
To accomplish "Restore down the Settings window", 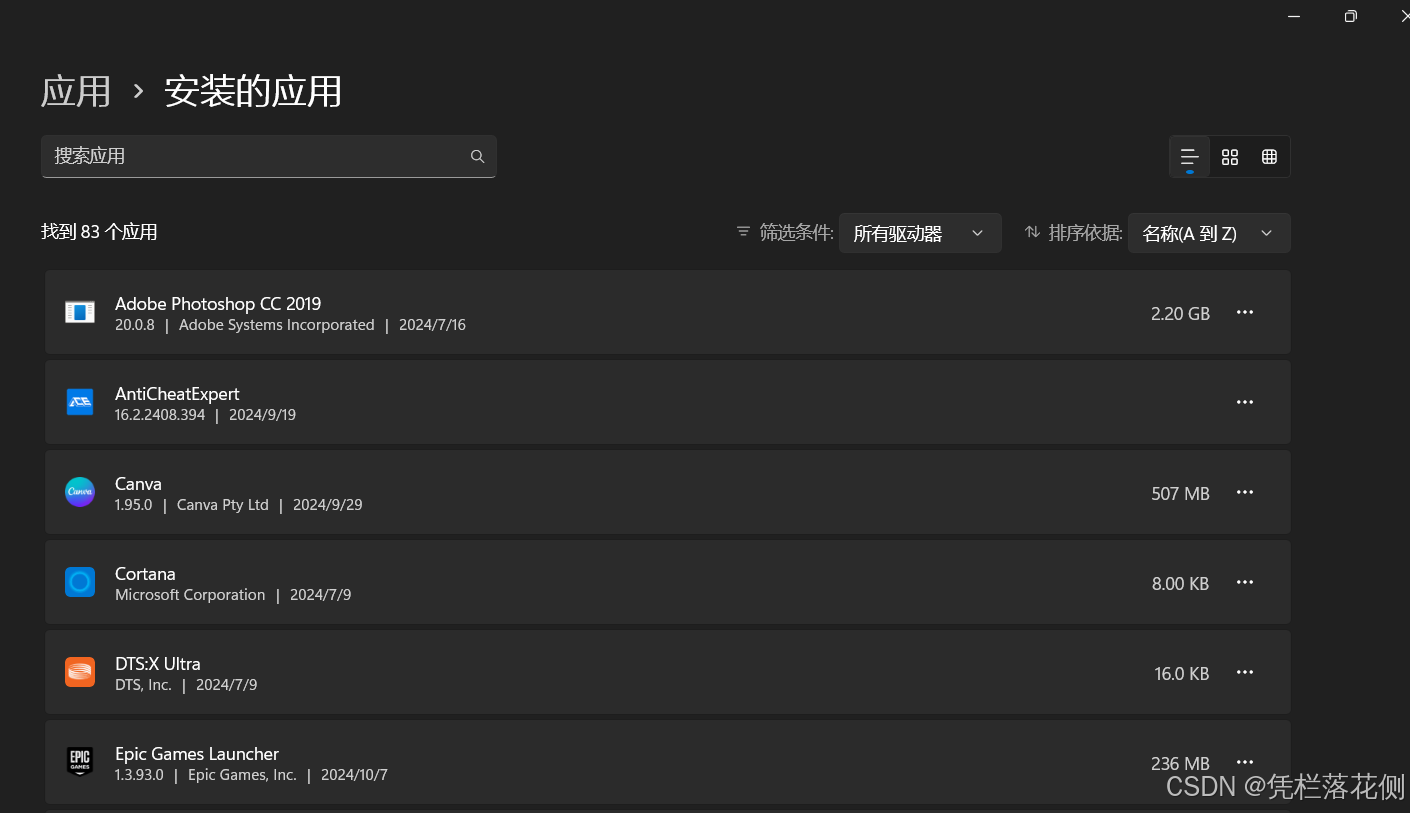I will click(x=1351, y=15).
